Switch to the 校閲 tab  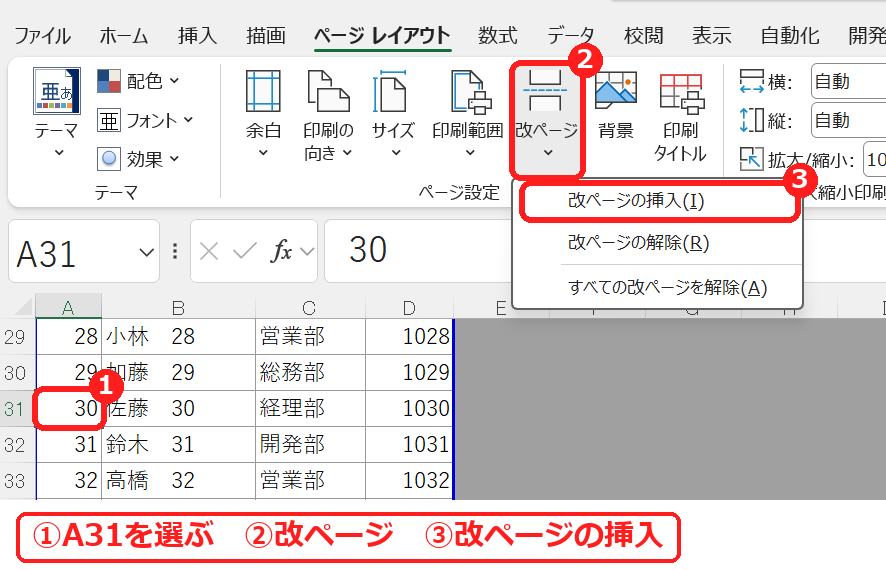(643, 36)
